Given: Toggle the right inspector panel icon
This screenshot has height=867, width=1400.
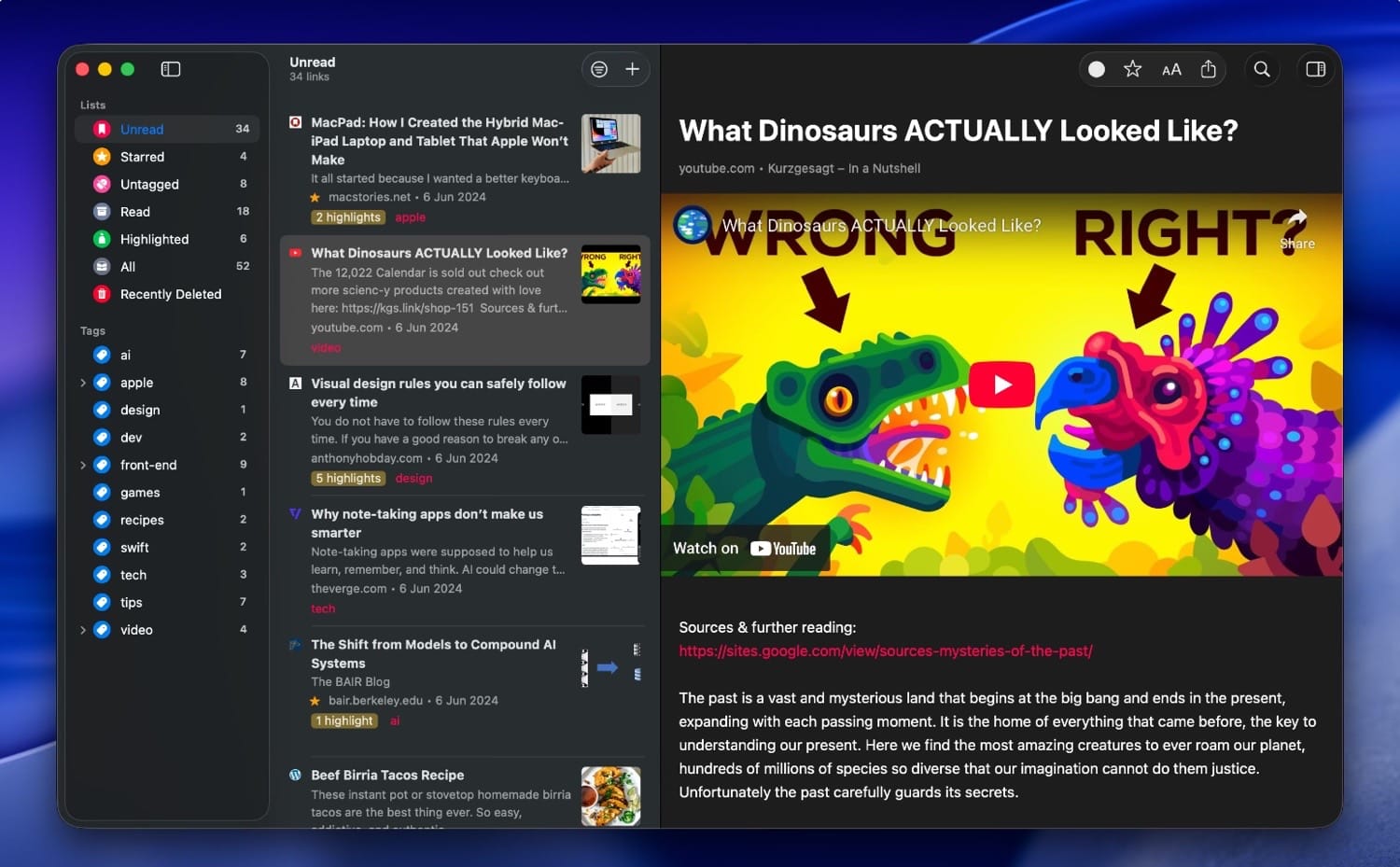Looking at the screenshot, I should (1316, 69).
